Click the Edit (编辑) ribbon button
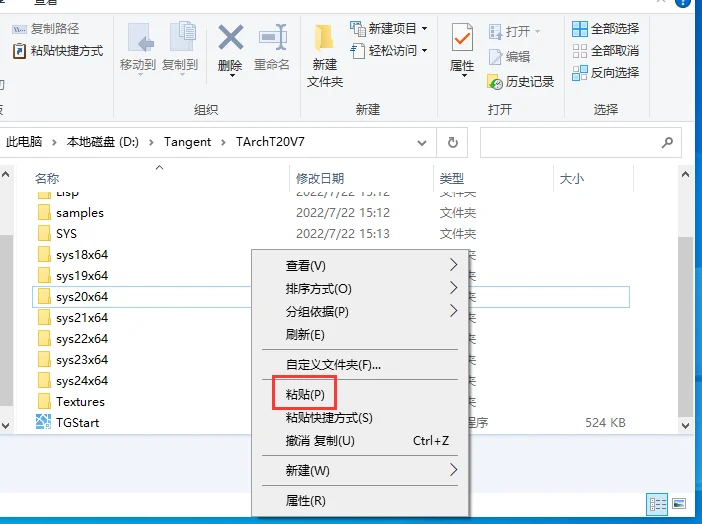 509,57
